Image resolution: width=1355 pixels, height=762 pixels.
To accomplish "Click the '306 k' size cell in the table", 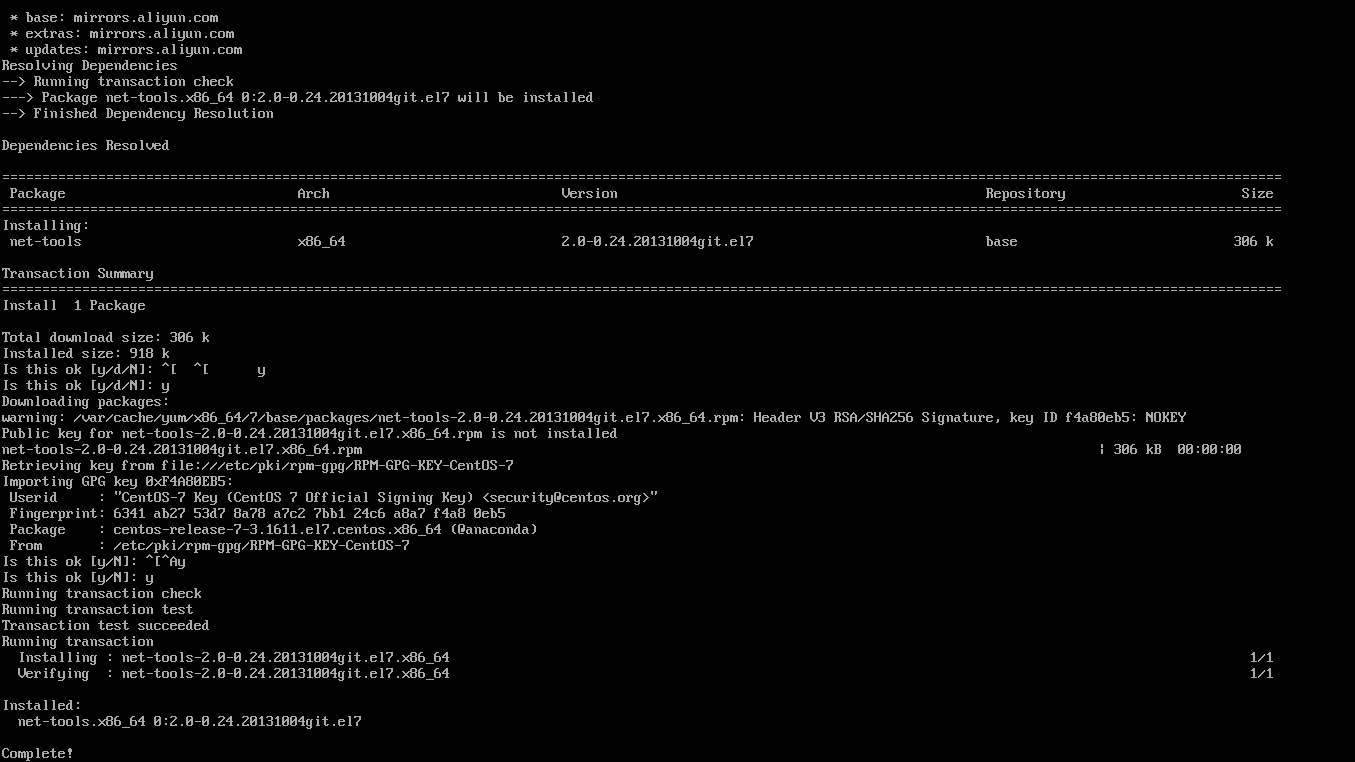I will coord(1254,241).
